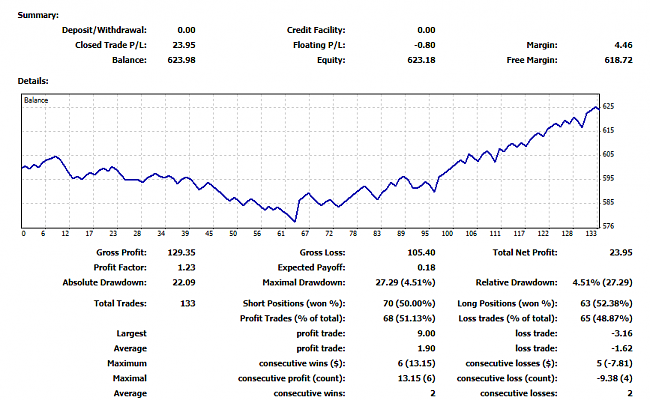Click the "Details:" section heading
The image size is (650, 400).
[33, 81]
